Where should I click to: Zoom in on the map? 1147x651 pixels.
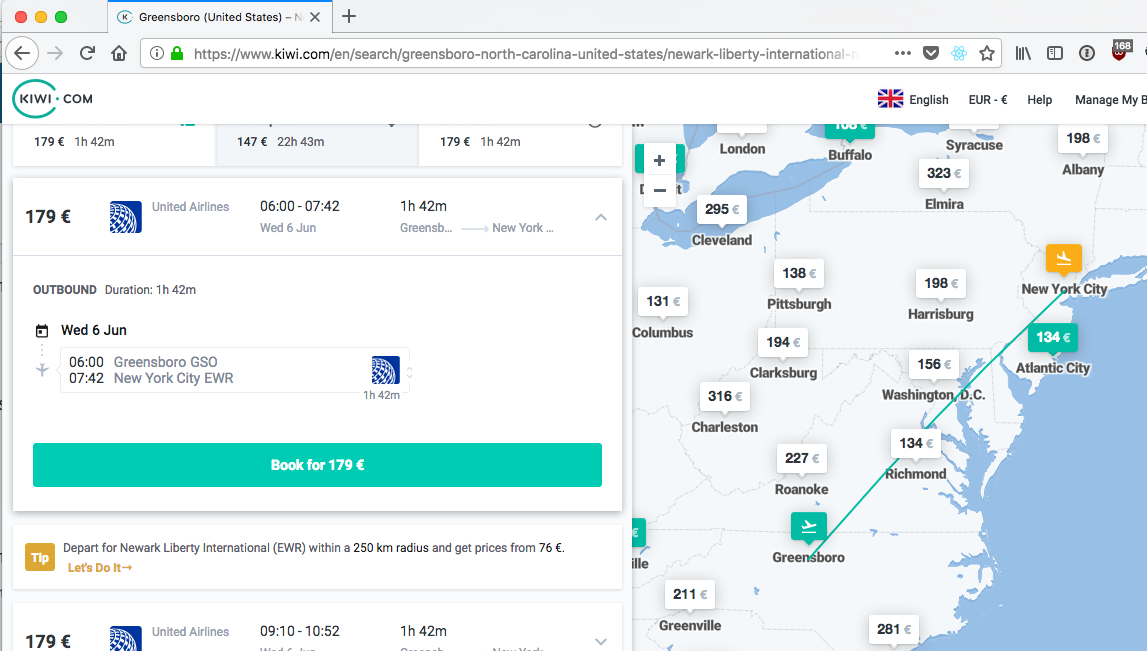(659, 160)
